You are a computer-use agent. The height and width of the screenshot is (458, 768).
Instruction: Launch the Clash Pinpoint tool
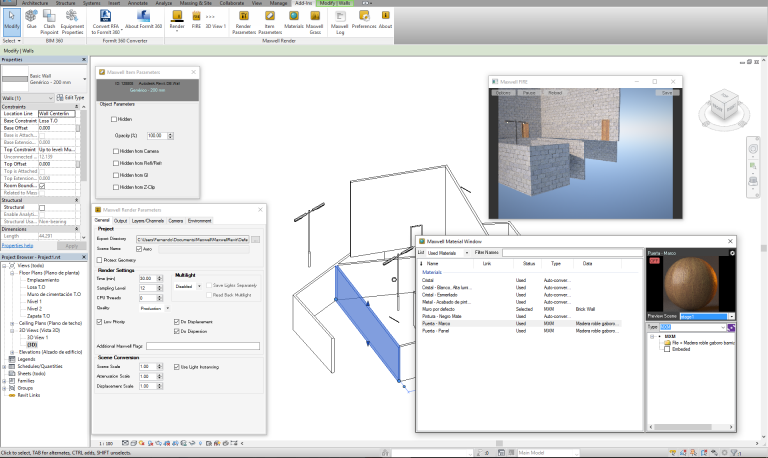(49, 22)
